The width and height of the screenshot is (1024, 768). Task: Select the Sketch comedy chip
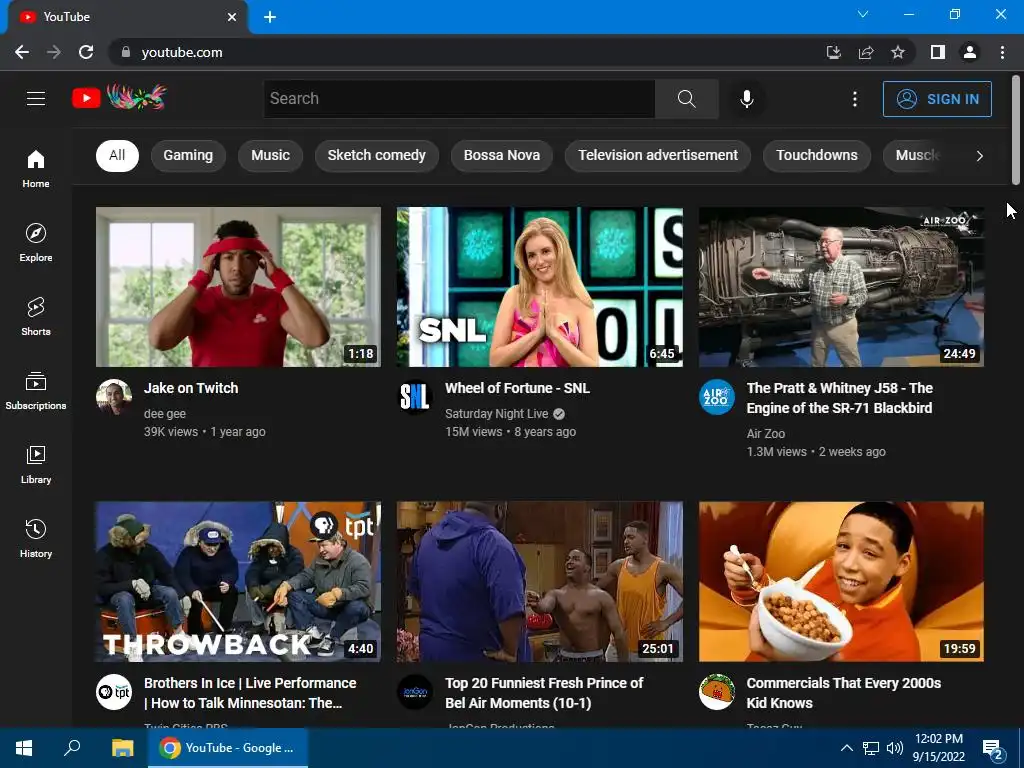376,155
